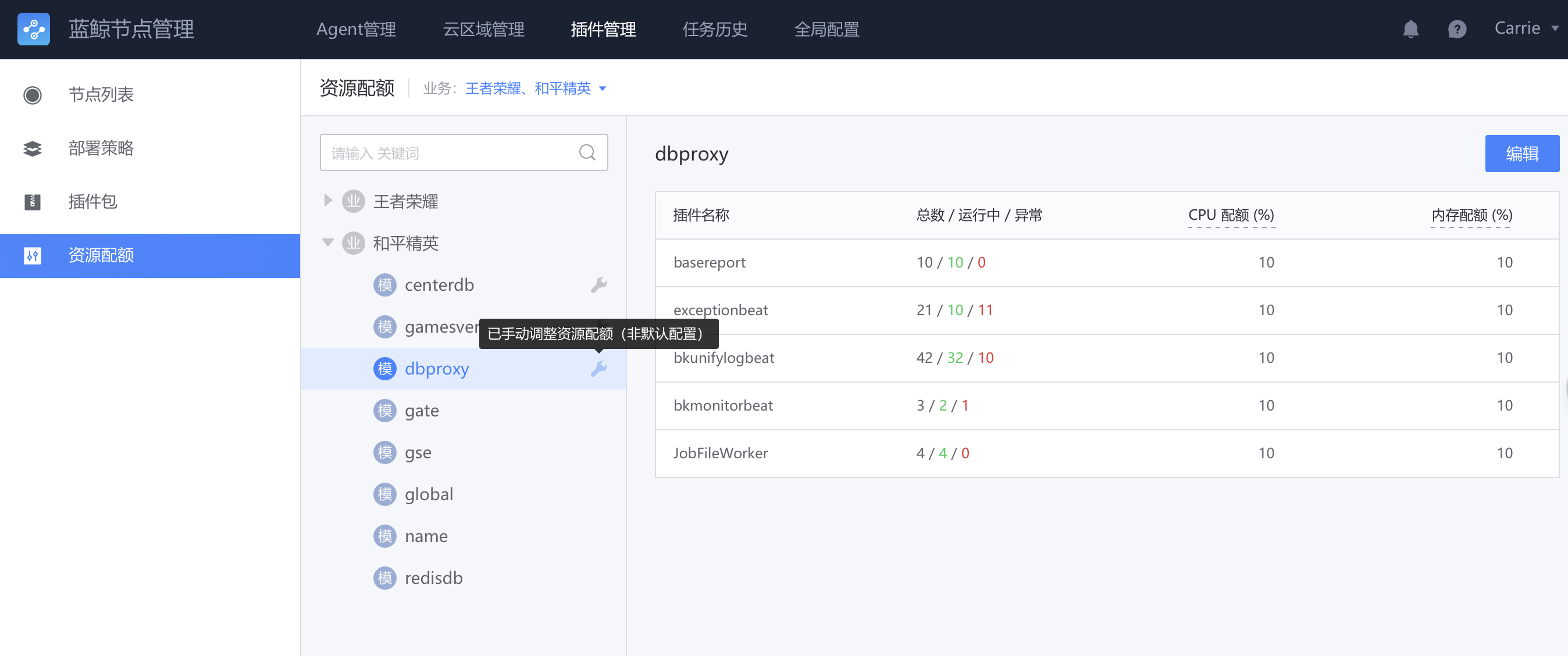
Task: Select the 模 badge next to redisdb
Action: tap(384, 577)
